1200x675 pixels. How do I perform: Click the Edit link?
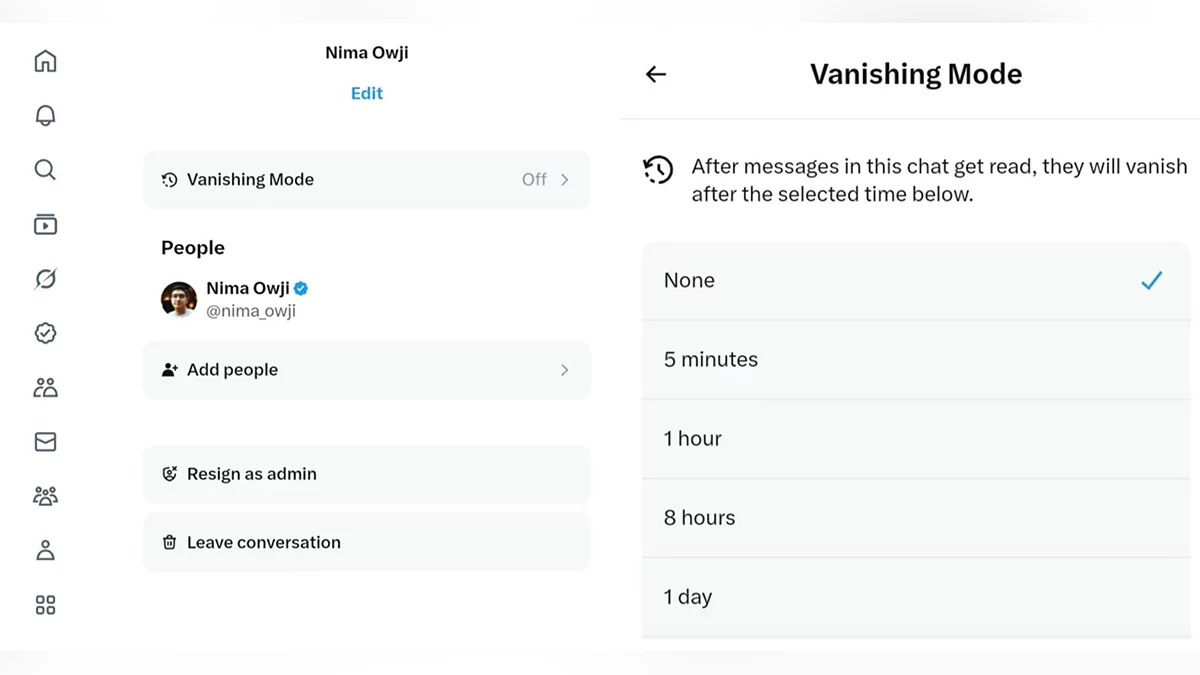pyautogui.click(x=366, y=93)
